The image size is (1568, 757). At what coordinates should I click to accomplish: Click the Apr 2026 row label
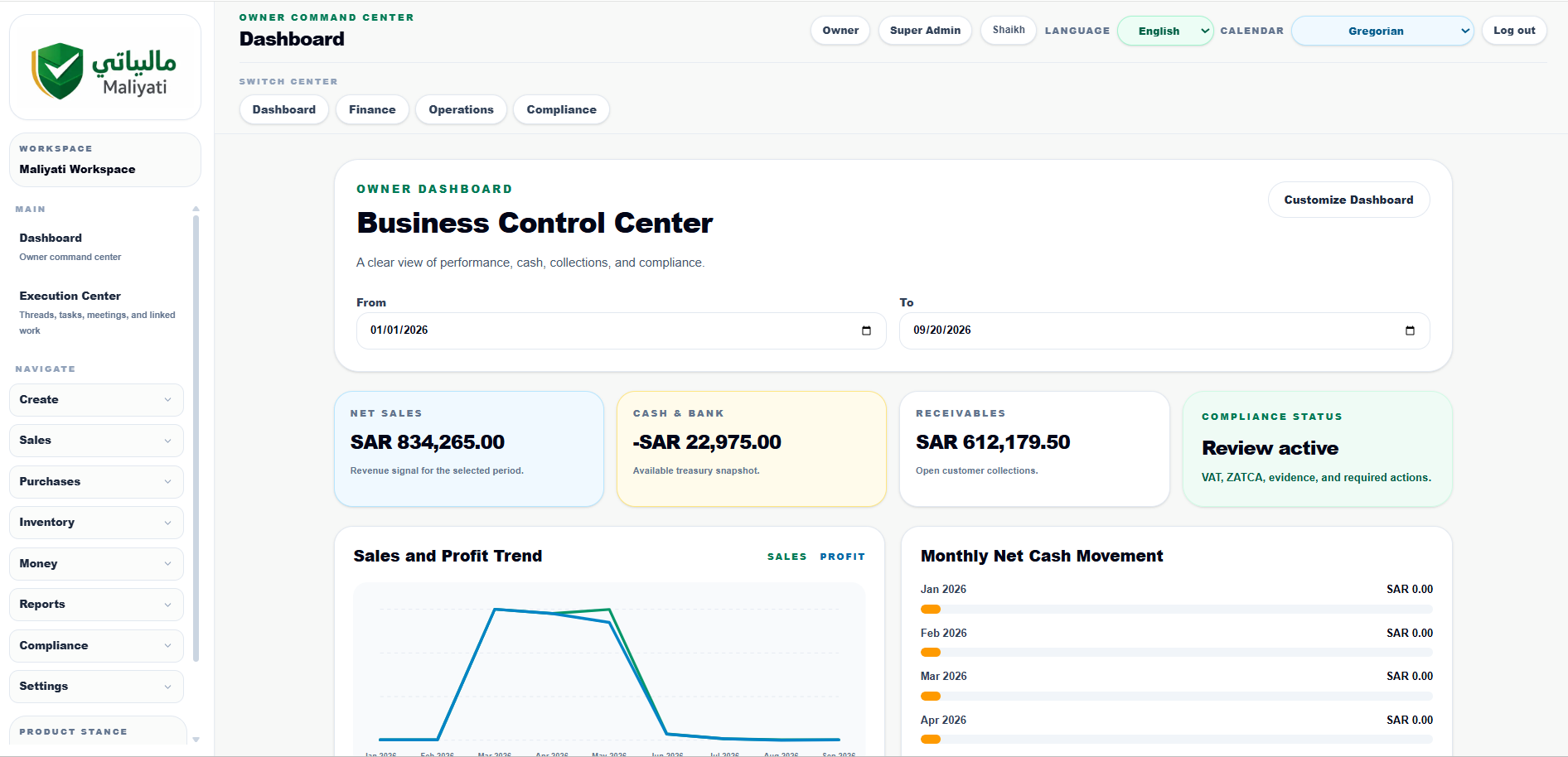pyautogui.click(x=943, y=720)
